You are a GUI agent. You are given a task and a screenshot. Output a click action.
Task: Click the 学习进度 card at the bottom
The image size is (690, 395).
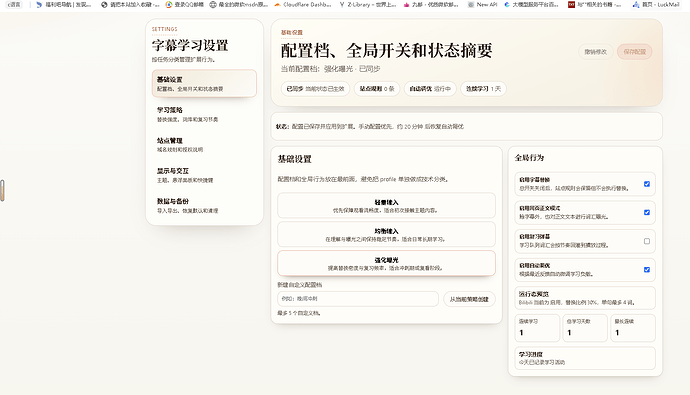[x=585, y=358]
